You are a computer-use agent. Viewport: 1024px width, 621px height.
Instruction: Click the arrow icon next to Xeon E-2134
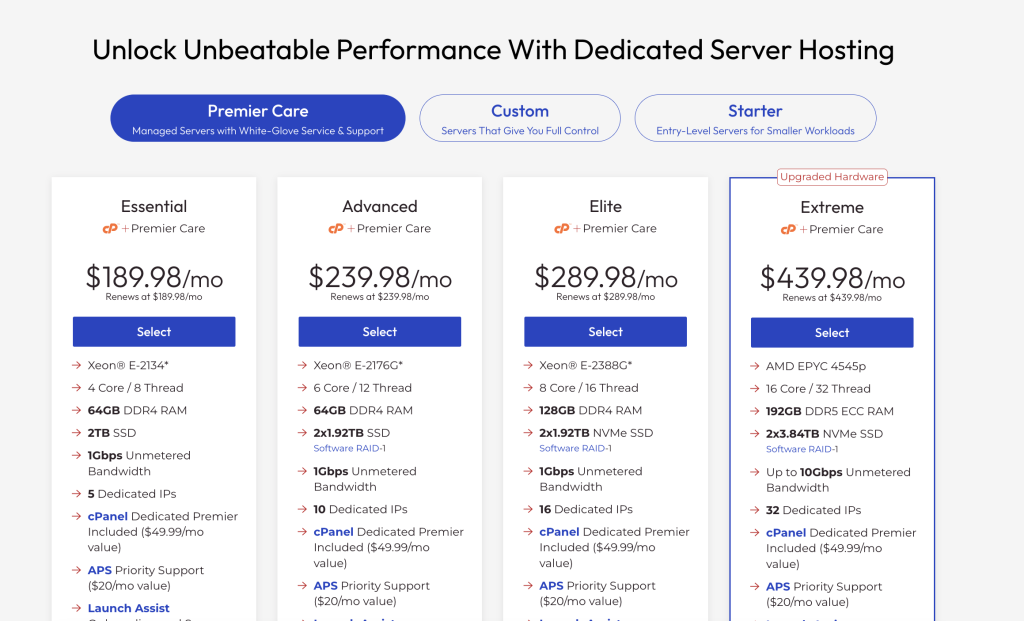tap(78, 366)
